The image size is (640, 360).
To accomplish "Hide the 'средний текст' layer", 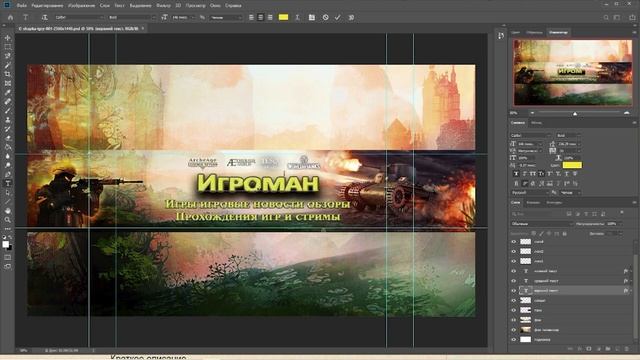I will tap(513, 281).
